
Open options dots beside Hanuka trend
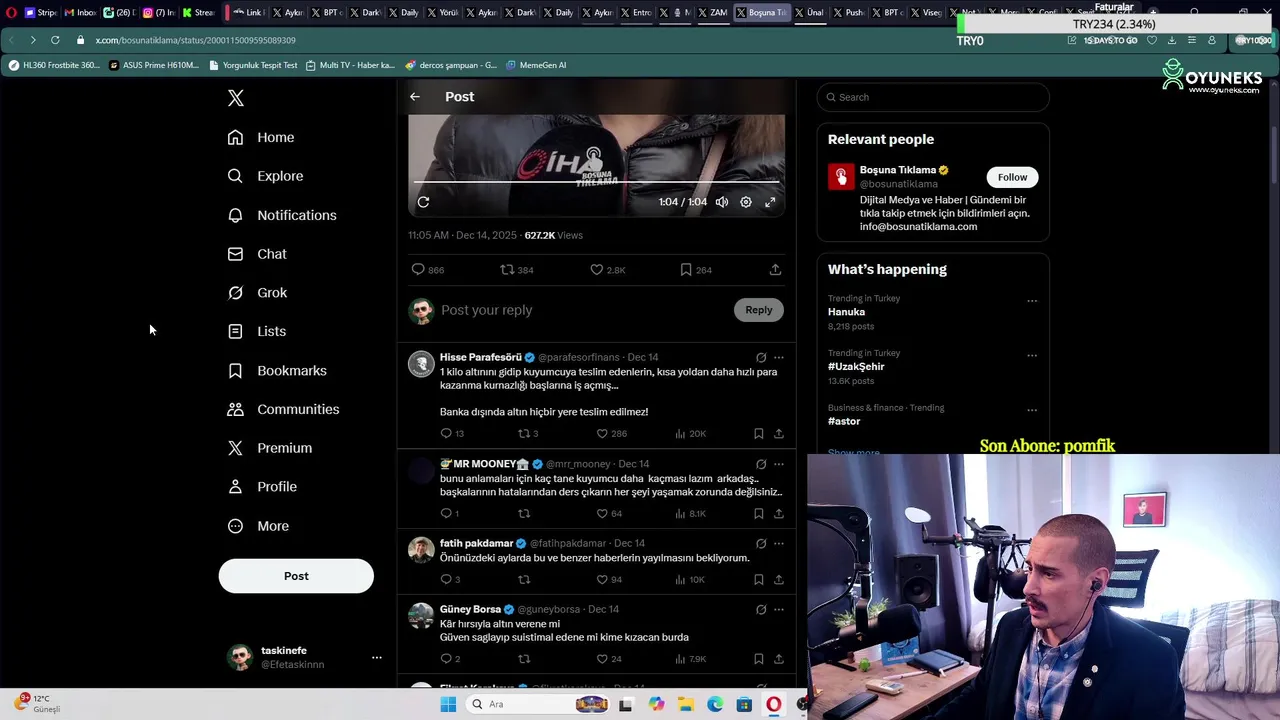(x=1032, y=301)
